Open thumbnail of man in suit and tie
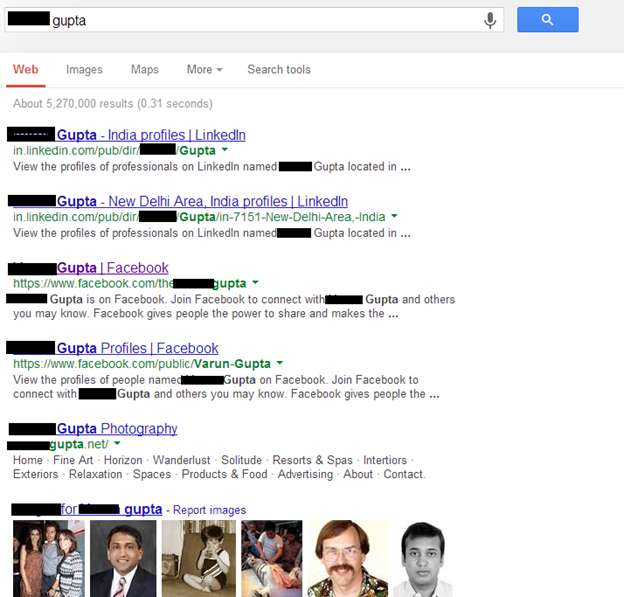 123,558
